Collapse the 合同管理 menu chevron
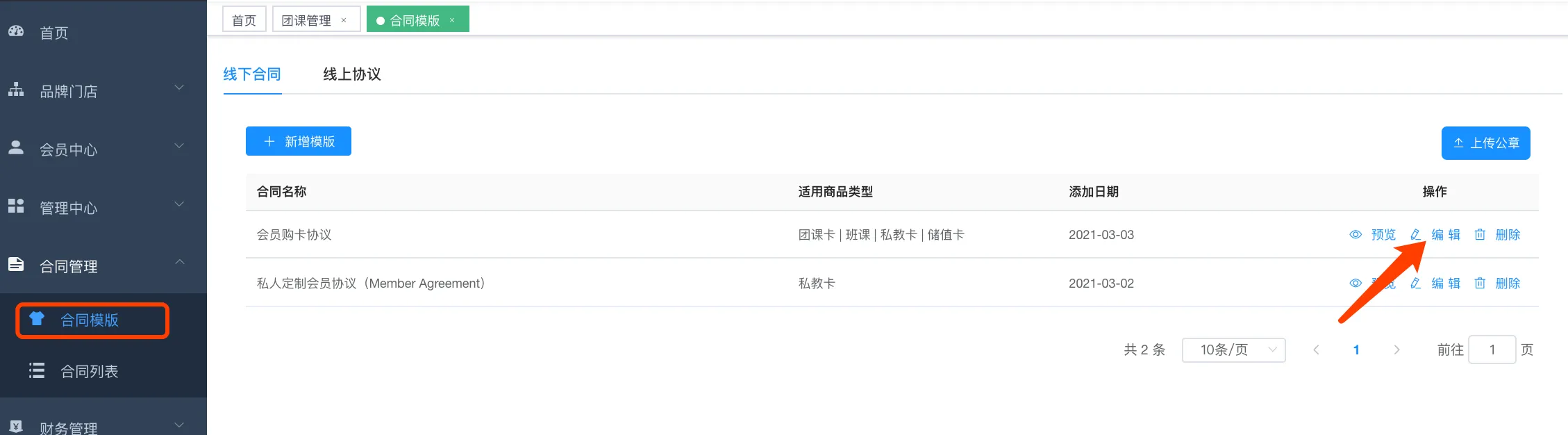 pos(179,262)
